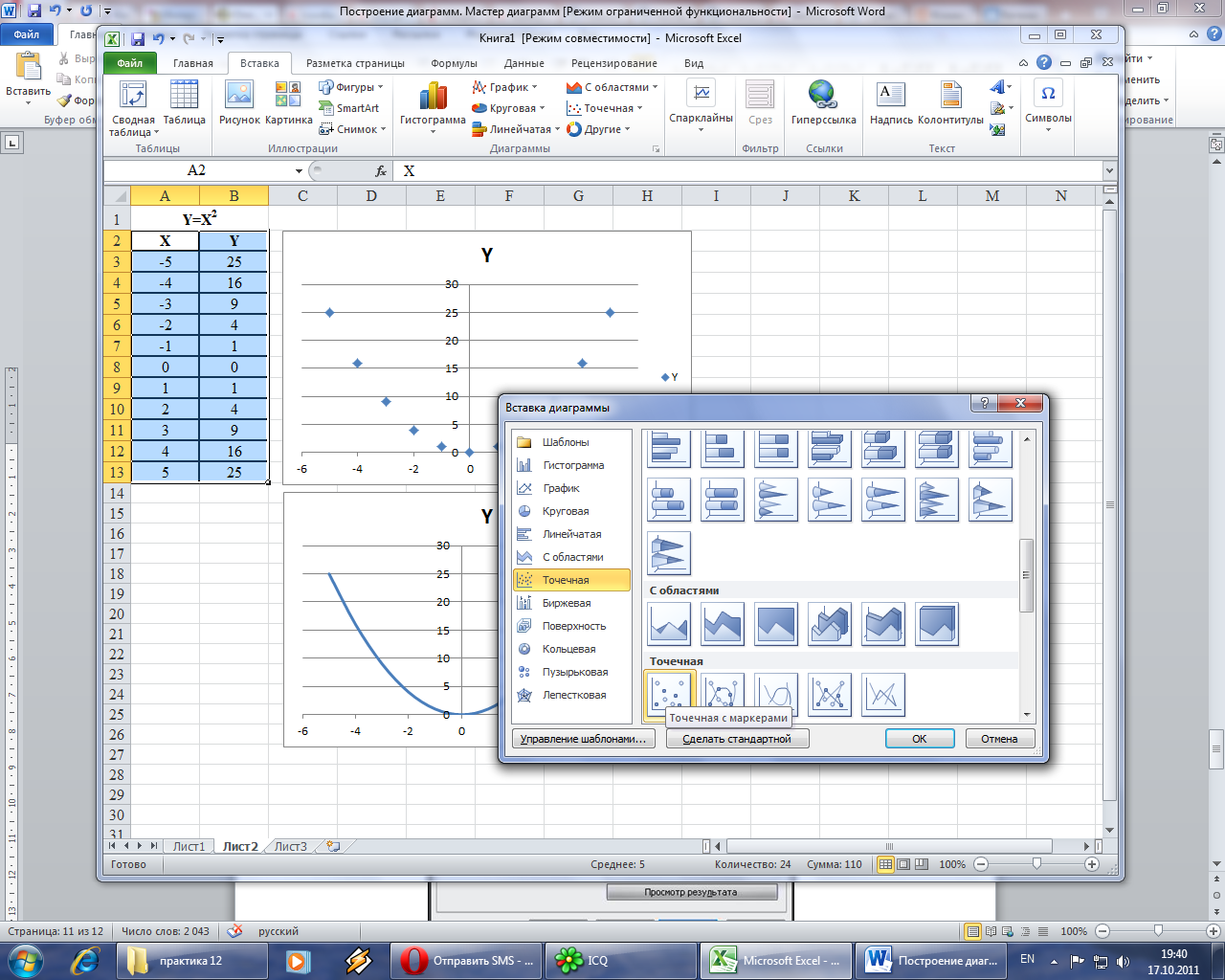Switch to the Главная tab in Excel

[x=193, y=63]
